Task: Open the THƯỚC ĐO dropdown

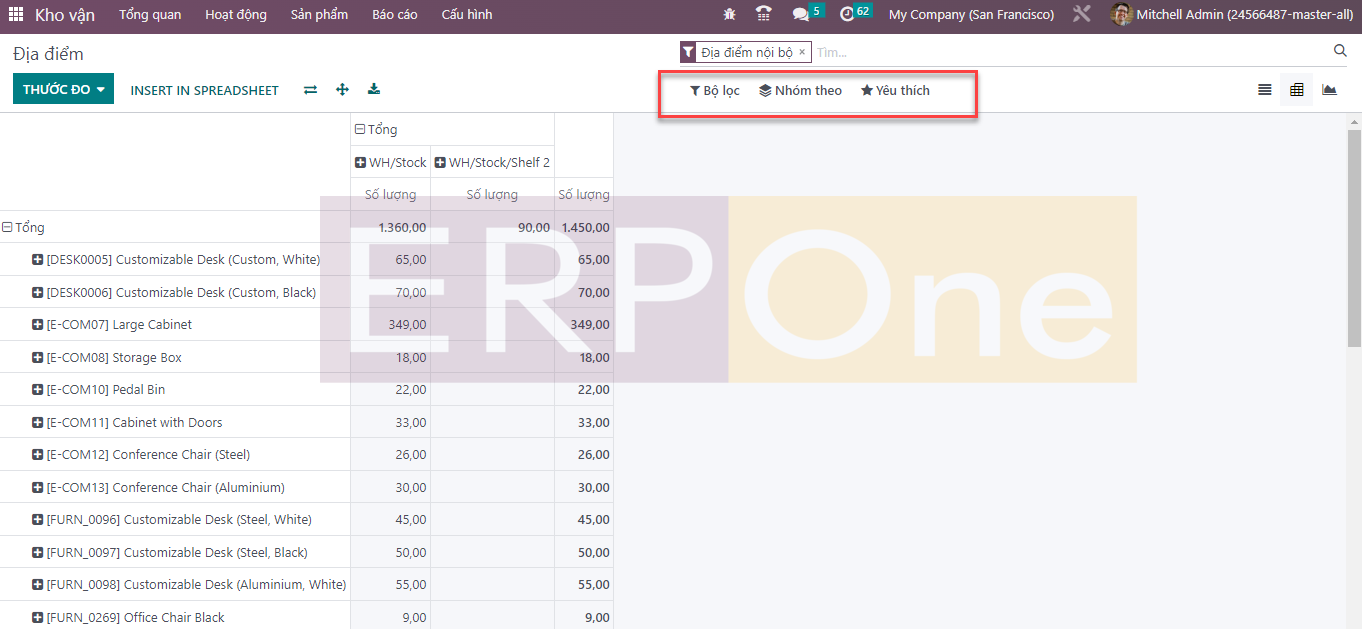Action: click(63, 90)
